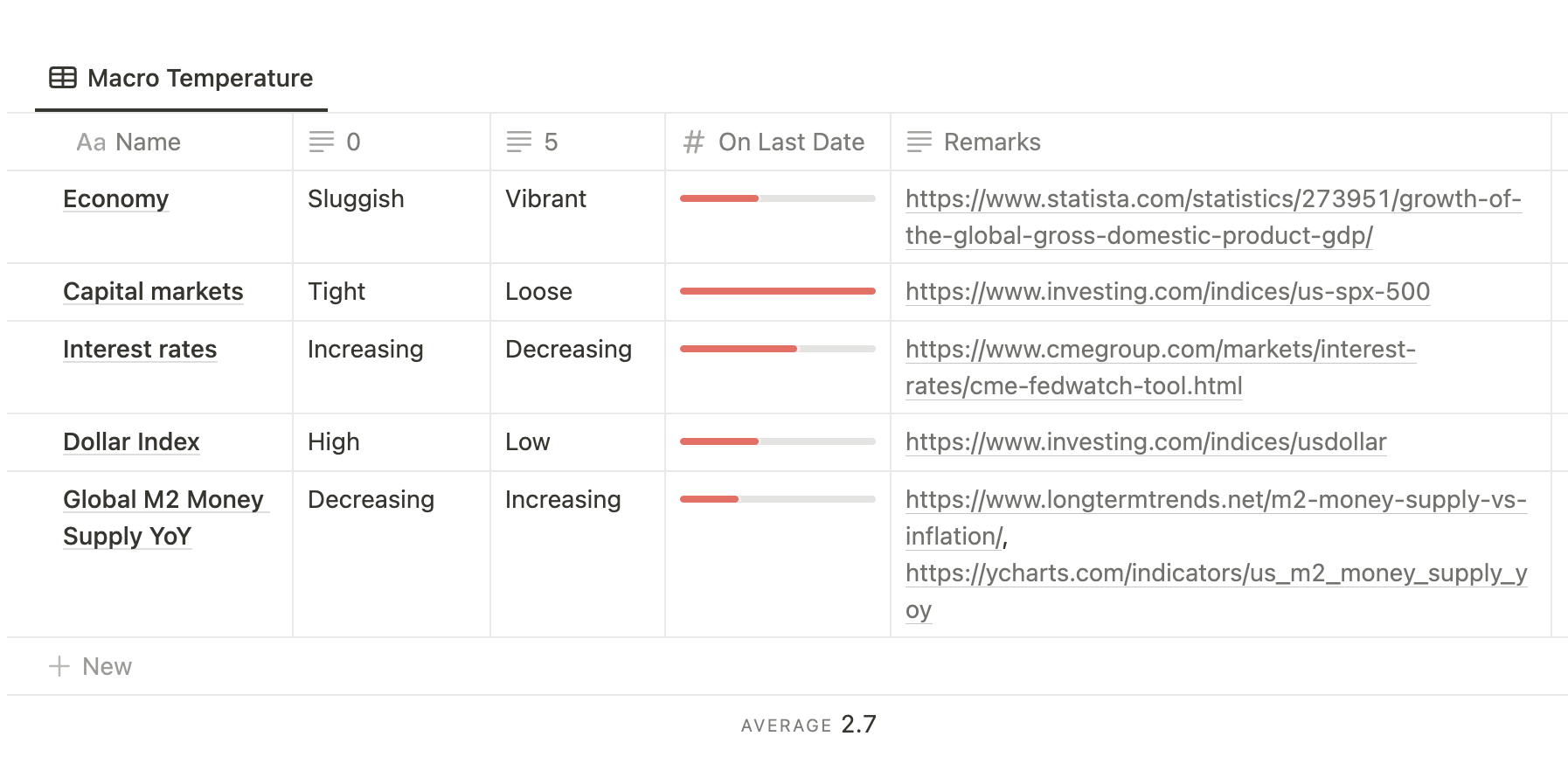Click the hash icon for On Last Date
The image size is (1568, 764).
[694, 142]
